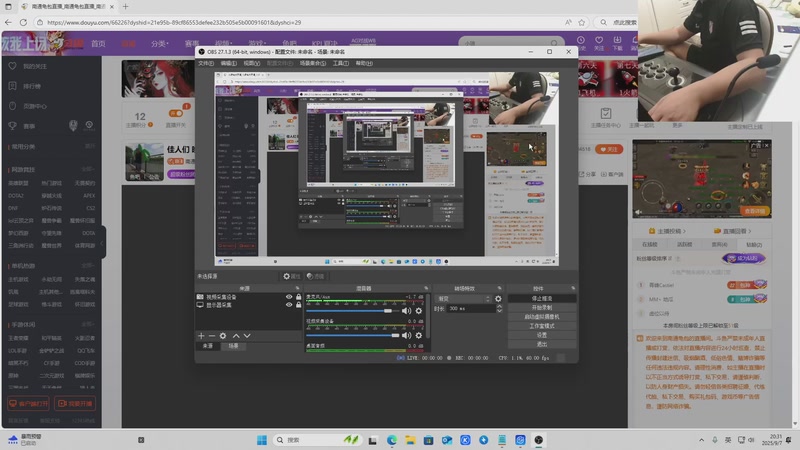
Task: Open 设置 settings from OBS controls
Action: [x=542, y=335]
